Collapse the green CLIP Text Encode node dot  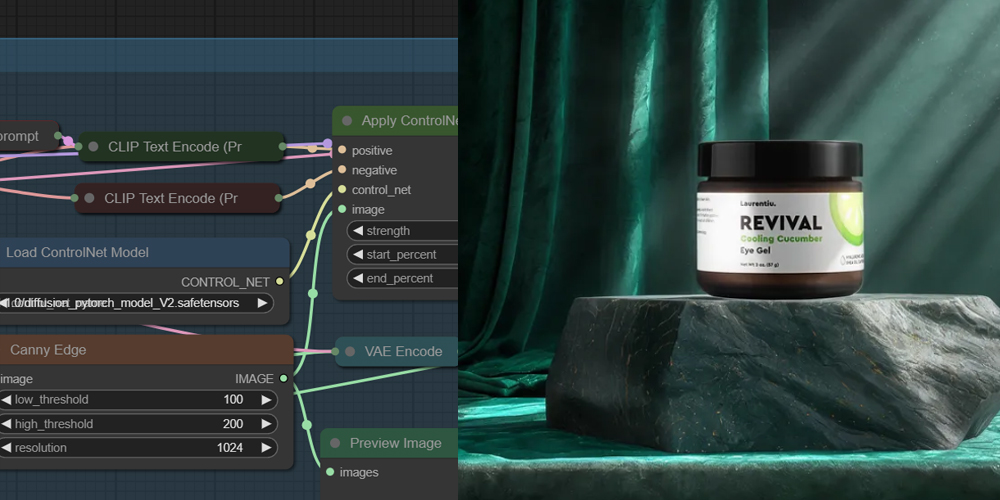93,147
